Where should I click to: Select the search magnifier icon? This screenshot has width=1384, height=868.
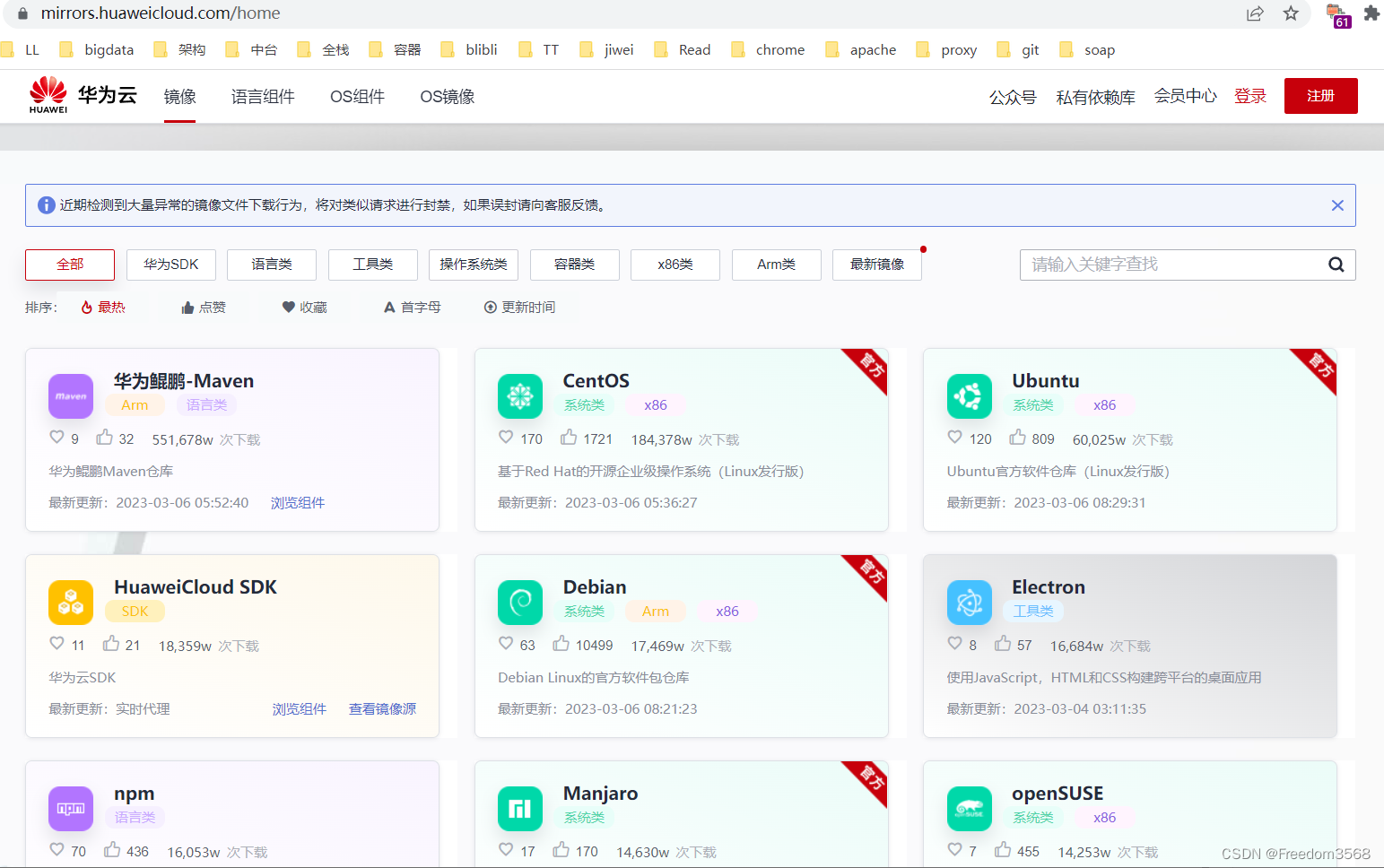[x=1336, y=265]
